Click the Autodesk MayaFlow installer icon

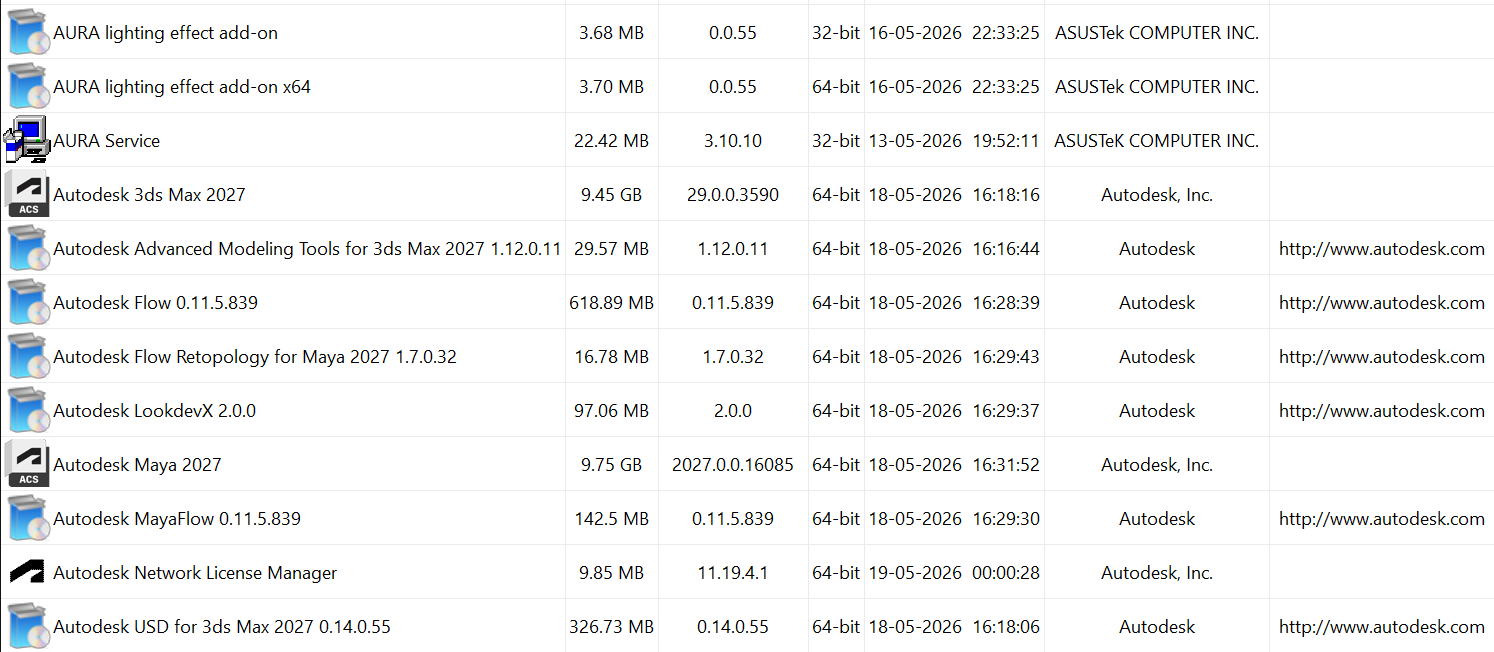coord(28,518)
